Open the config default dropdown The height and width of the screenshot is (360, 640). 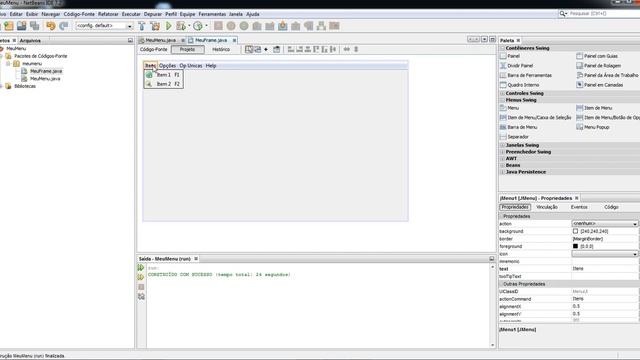coord(104,26)
